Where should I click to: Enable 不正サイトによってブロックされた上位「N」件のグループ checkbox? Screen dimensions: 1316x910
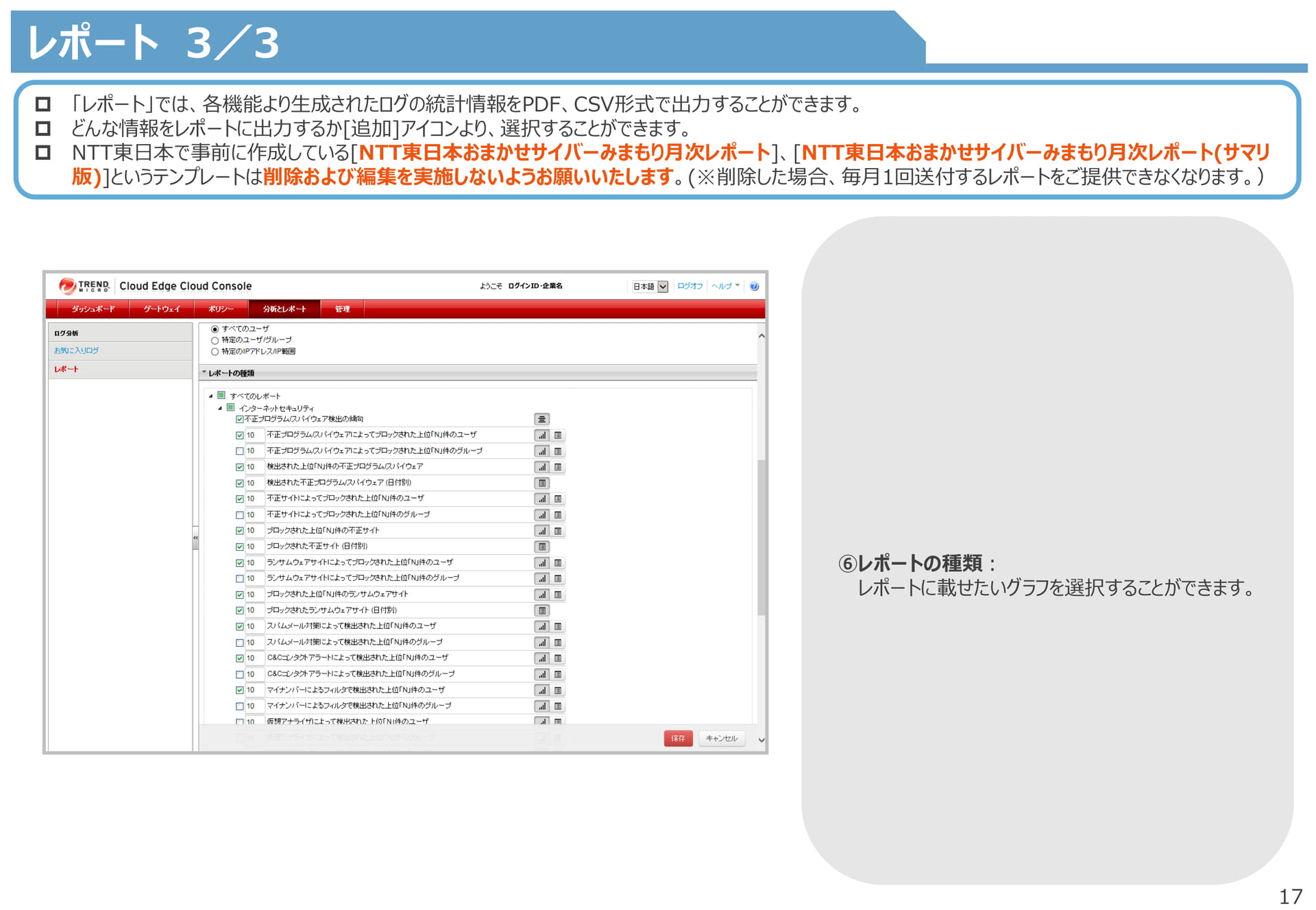(239, 515)
